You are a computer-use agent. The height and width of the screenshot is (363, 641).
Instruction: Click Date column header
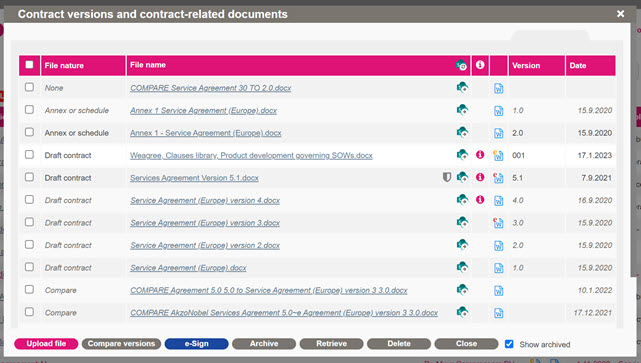pos(590,65)
